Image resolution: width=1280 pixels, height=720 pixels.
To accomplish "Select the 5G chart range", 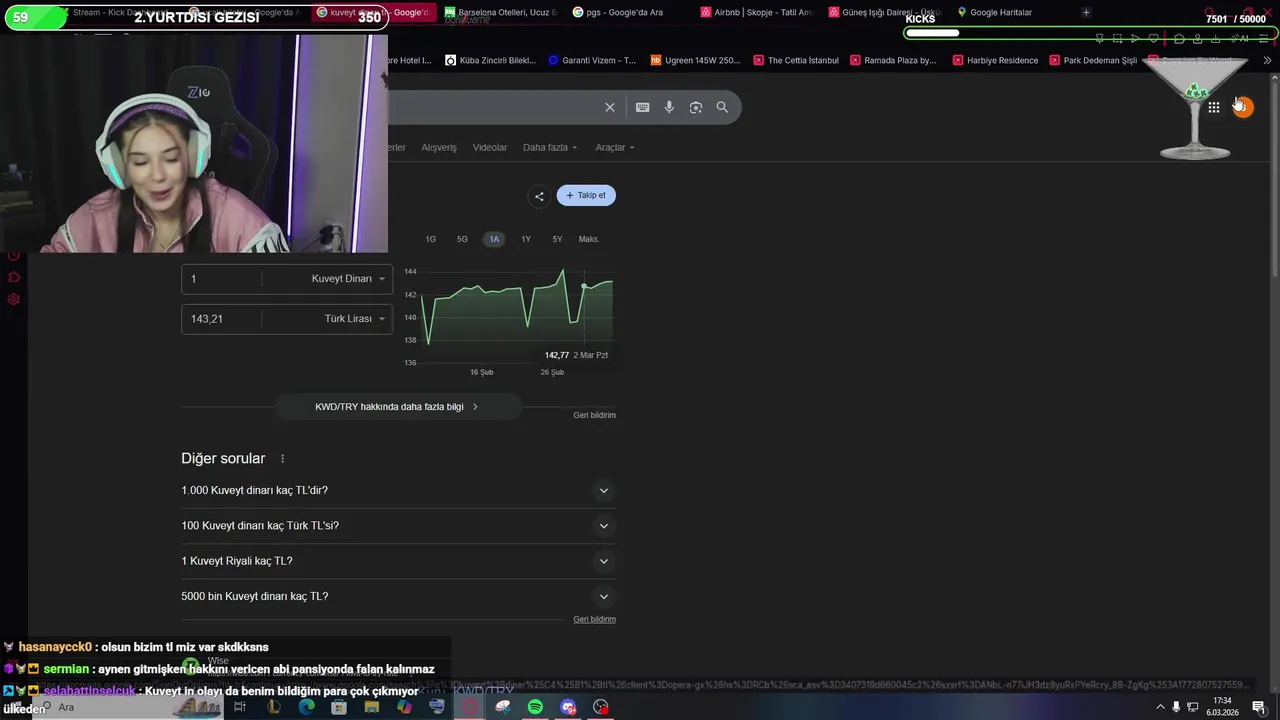I will (462, 239).
